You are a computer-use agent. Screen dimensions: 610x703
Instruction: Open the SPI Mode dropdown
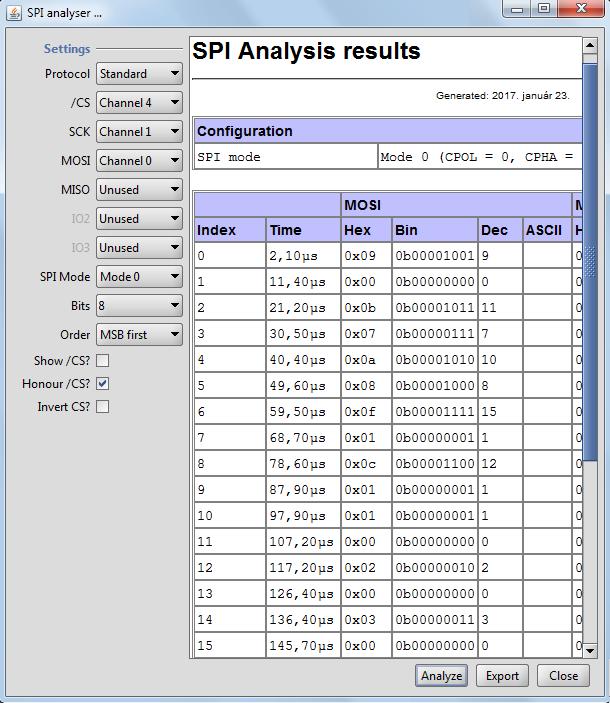tap(139, 277)
